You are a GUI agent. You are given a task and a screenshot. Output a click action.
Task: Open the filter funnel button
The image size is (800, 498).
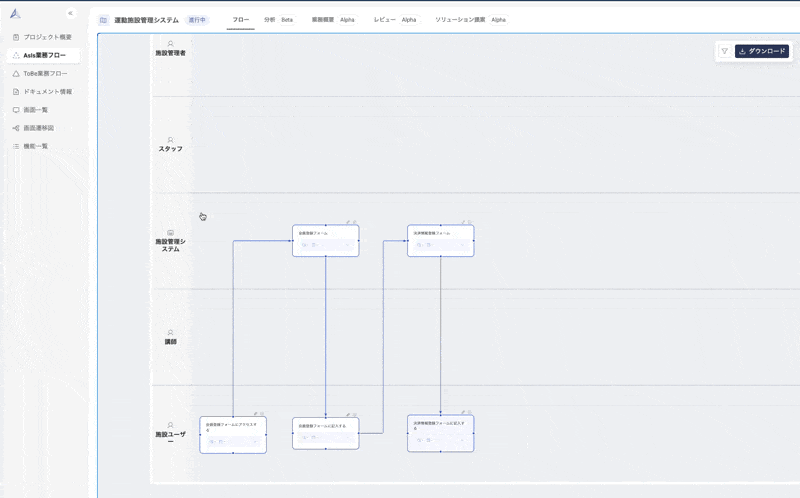(x=724, y=51)
